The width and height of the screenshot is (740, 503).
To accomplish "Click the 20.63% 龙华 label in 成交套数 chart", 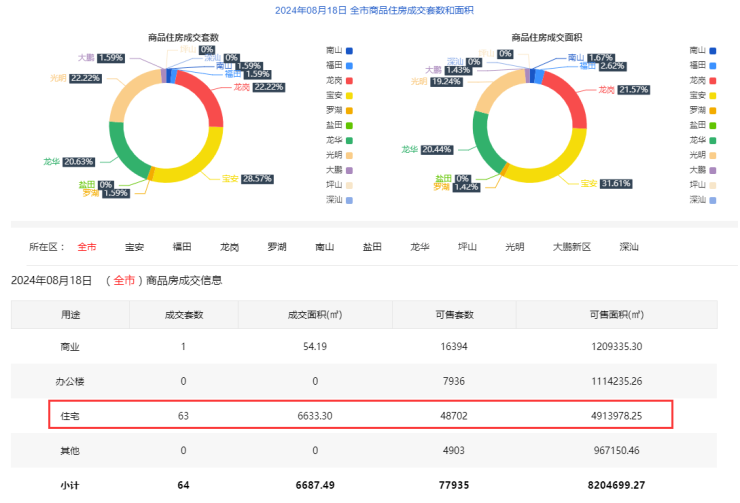I will click(79, 162).
